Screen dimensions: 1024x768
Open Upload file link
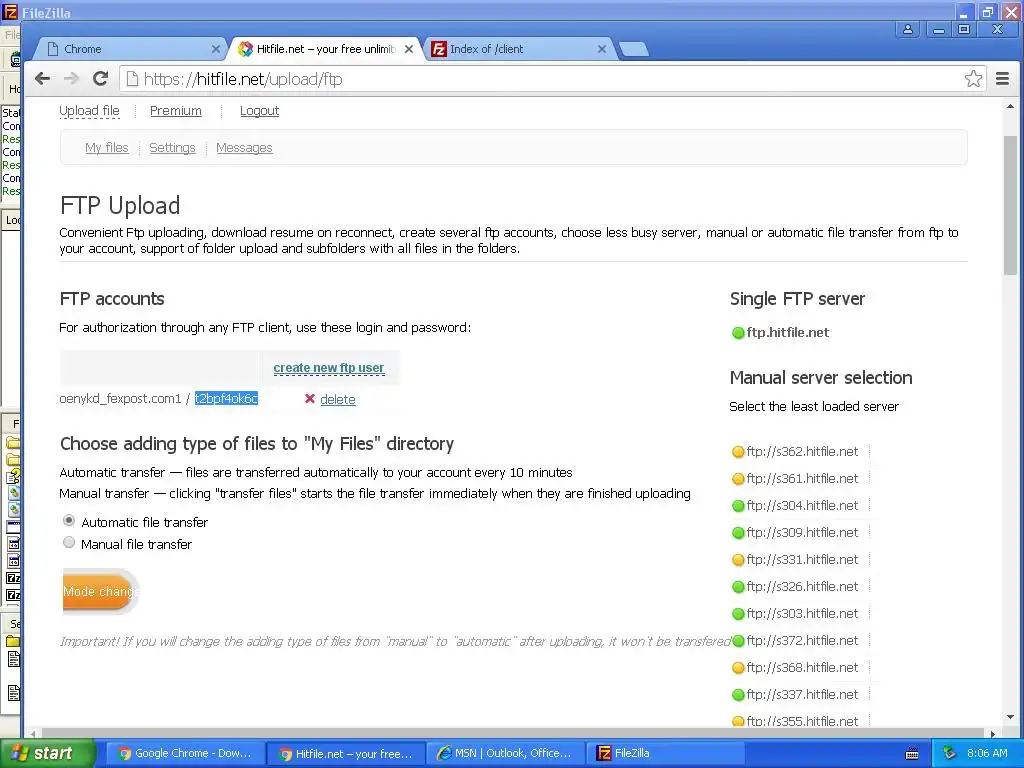coord(89,111)
